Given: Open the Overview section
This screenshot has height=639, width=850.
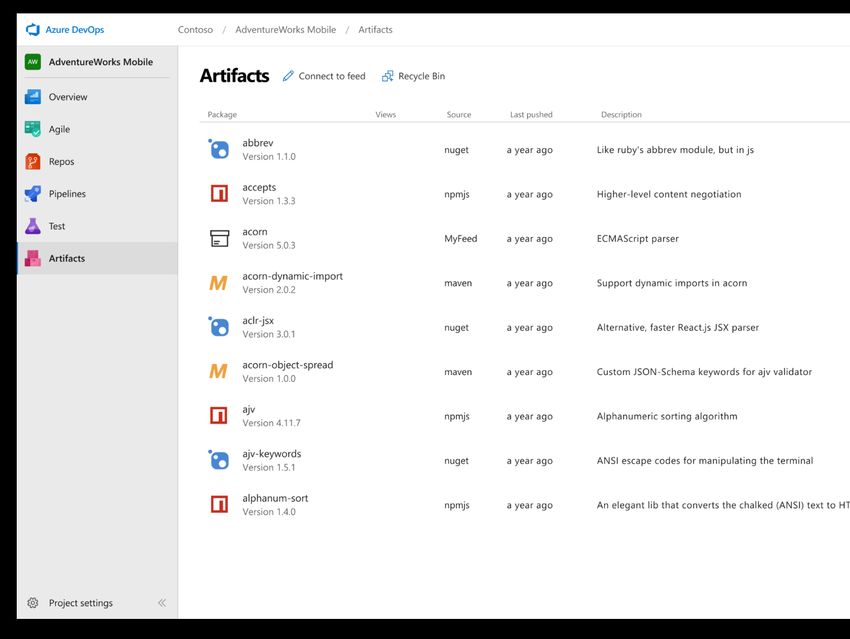Looking at the screenshot, I should (97, 97).
